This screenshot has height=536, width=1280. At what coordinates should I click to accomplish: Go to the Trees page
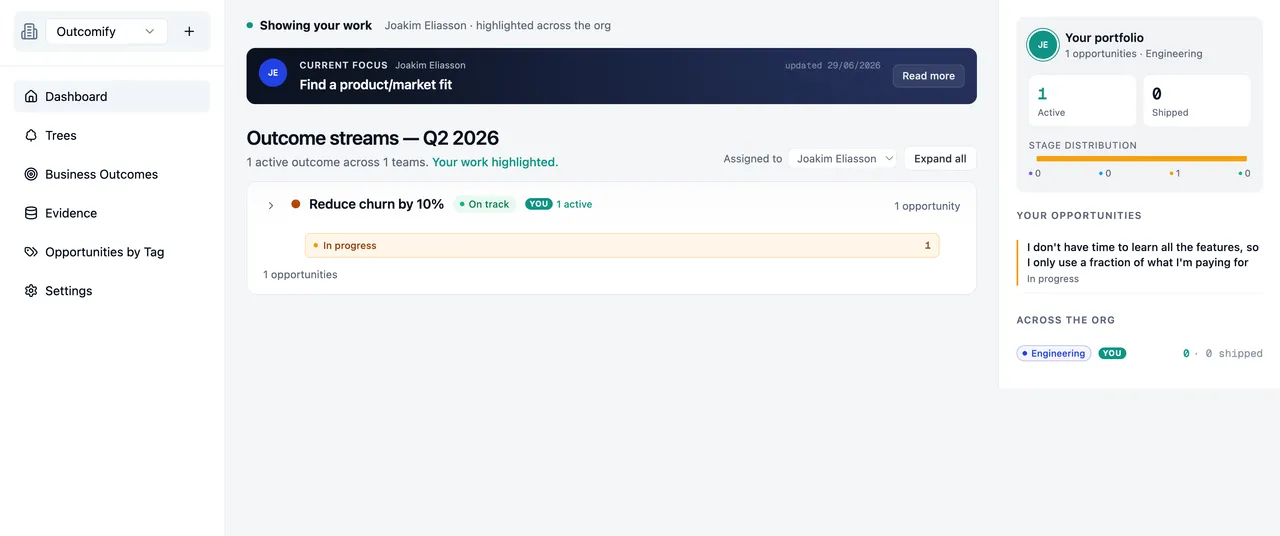click(x=112, y=135)
